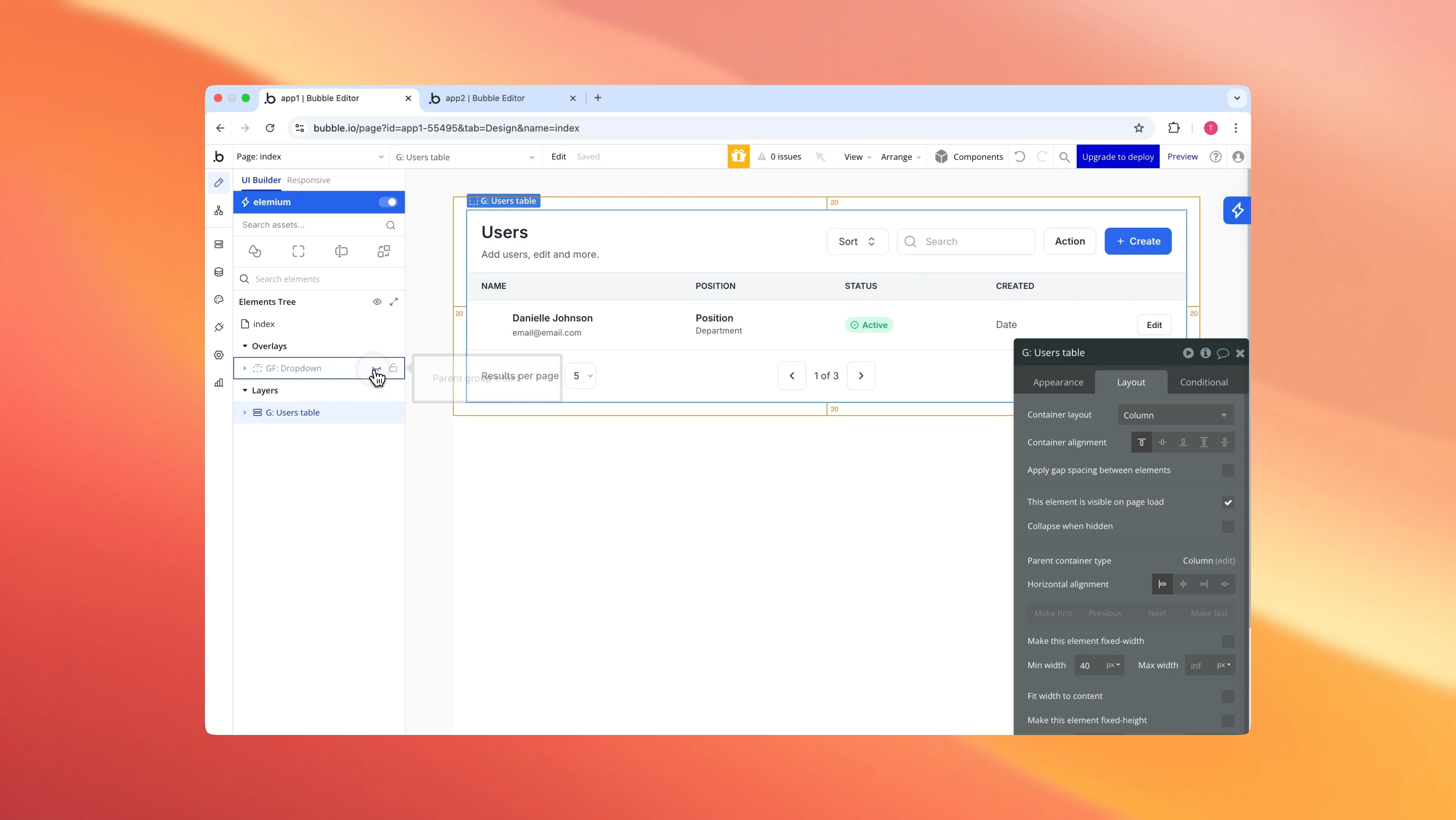Open the Workflow tab icon in sidebar

219,211
